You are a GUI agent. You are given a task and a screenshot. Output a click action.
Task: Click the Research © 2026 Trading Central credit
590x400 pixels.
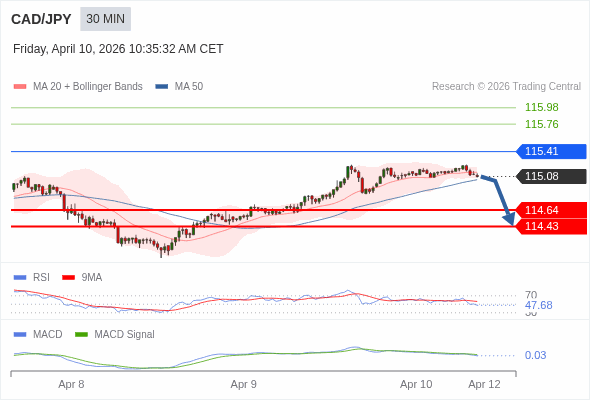tap(506, 87)
